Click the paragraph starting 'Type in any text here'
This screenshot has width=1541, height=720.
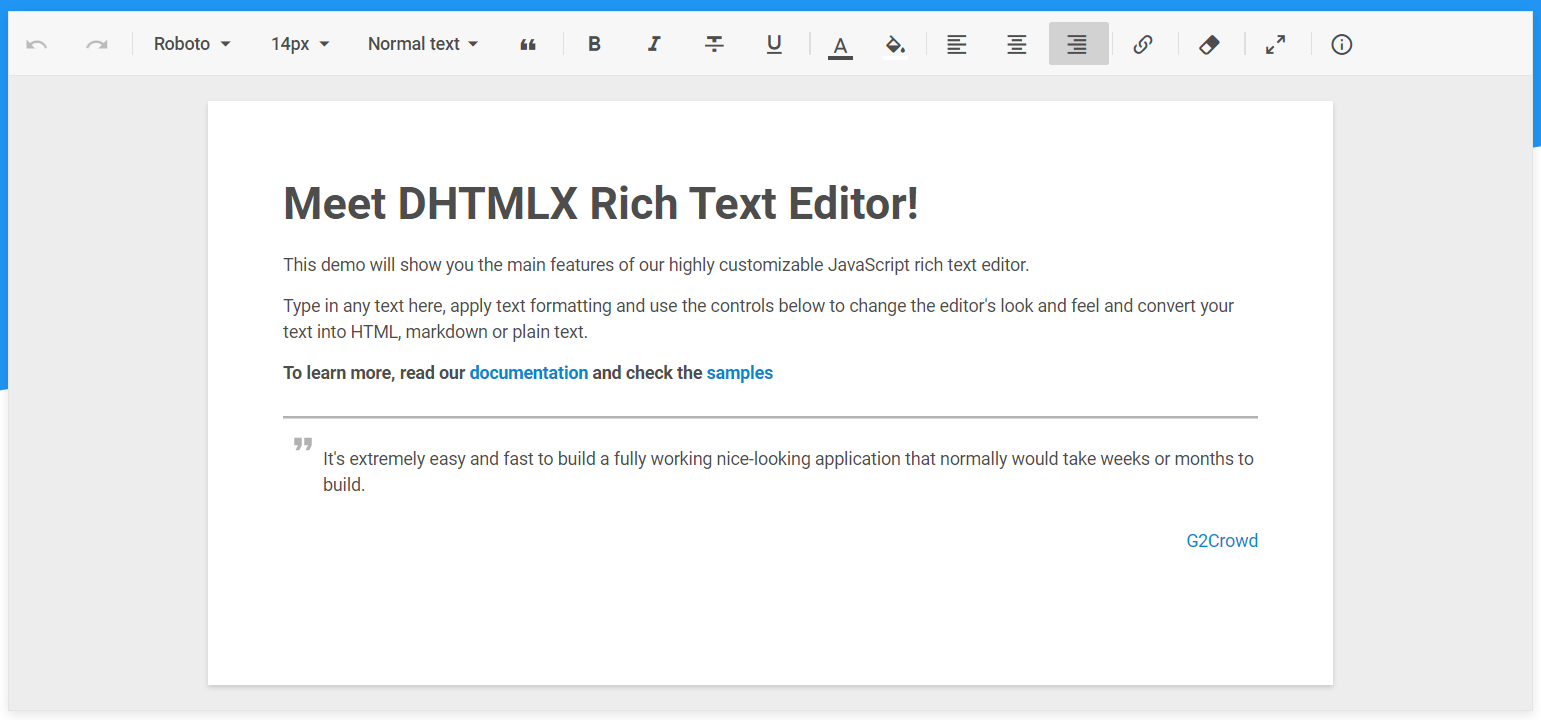759,319
